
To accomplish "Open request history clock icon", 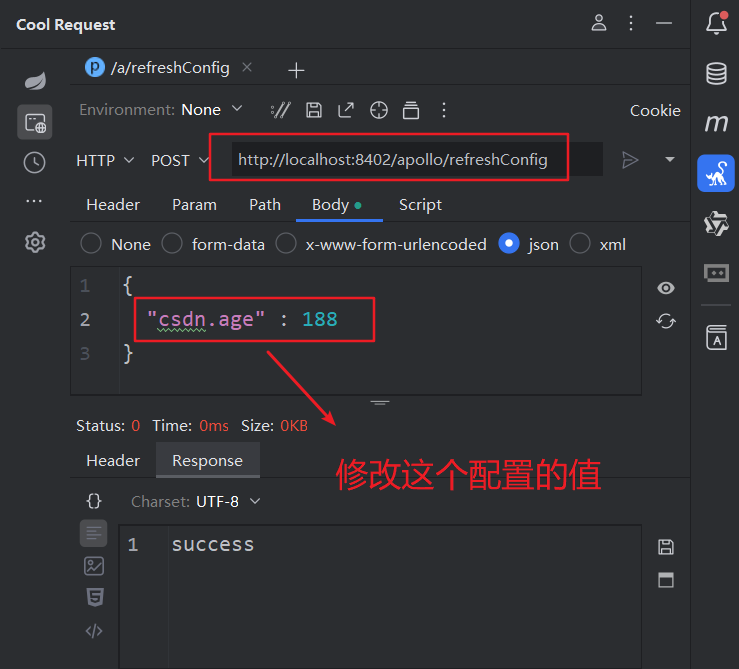I will pos(34,163).
